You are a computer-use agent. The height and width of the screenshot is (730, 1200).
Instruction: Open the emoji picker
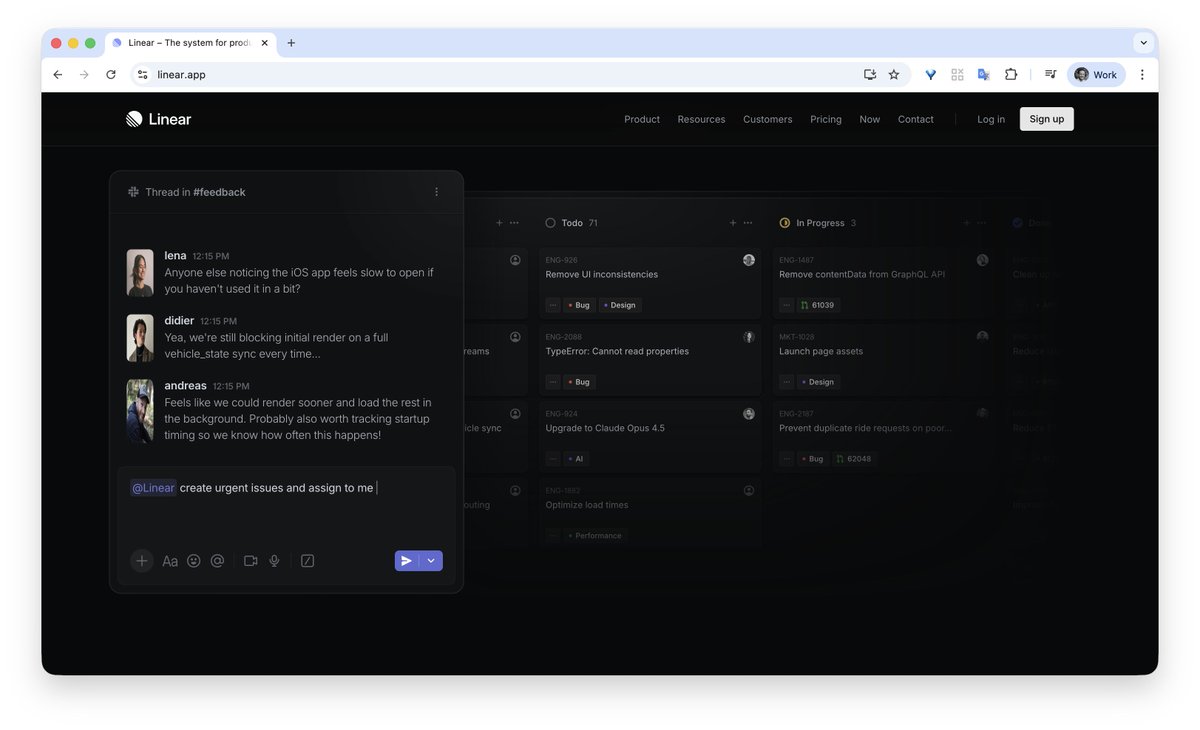coord(194,561)
